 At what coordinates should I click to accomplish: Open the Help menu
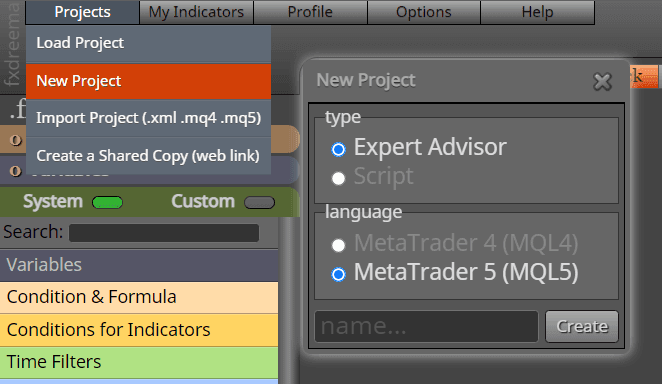537,12
